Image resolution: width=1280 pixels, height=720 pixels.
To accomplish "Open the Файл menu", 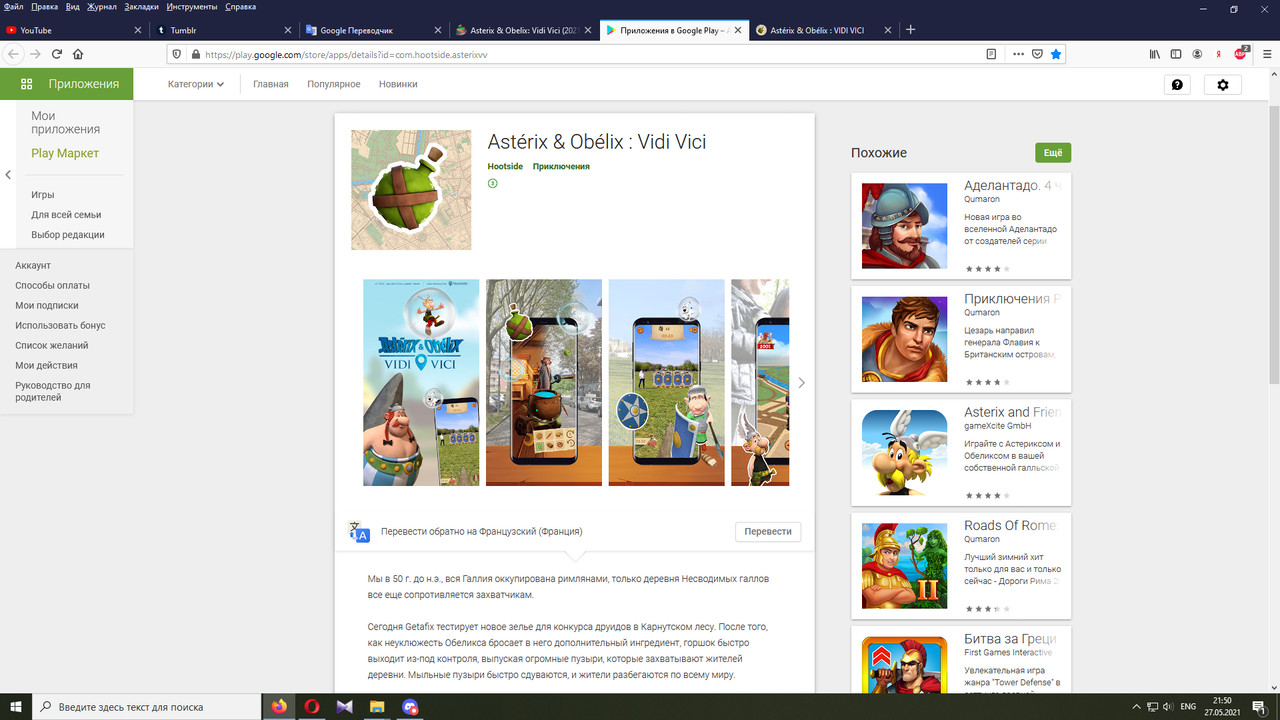I will click(x=13, y=7).
